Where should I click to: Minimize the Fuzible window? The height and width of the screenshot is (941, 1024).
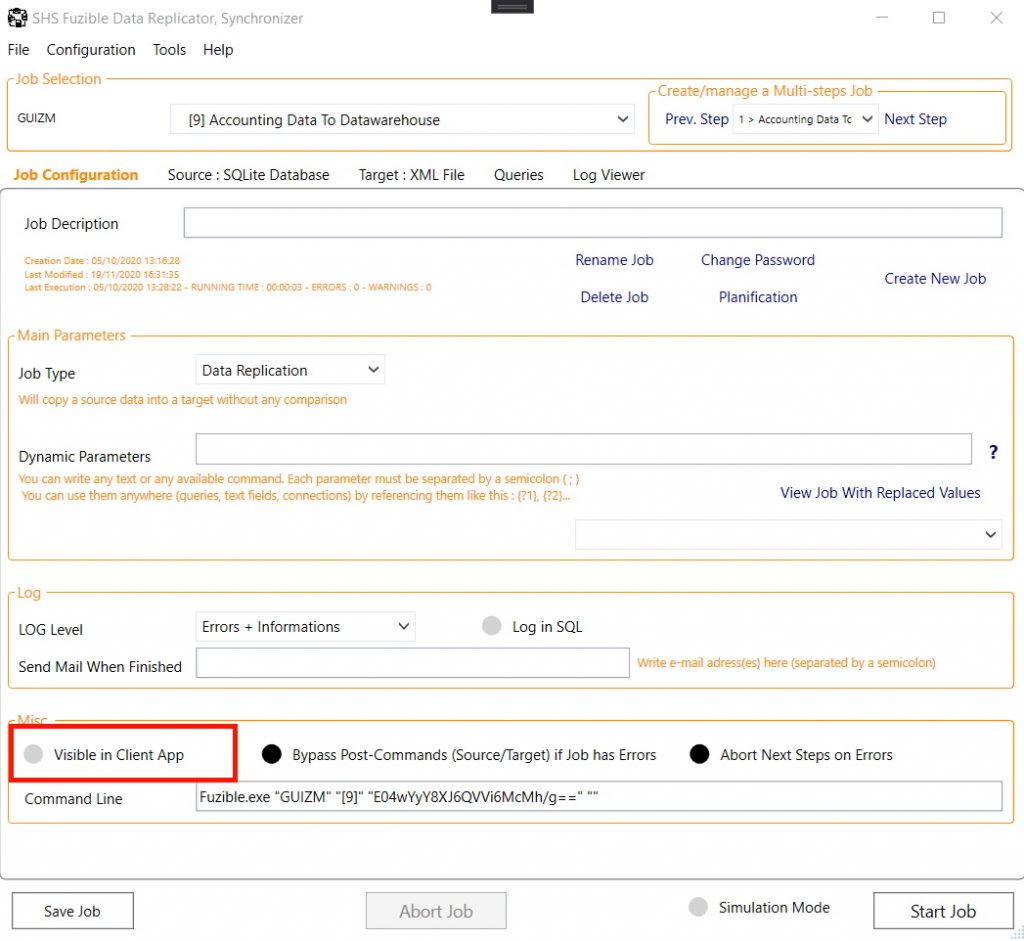coord(882,18)
